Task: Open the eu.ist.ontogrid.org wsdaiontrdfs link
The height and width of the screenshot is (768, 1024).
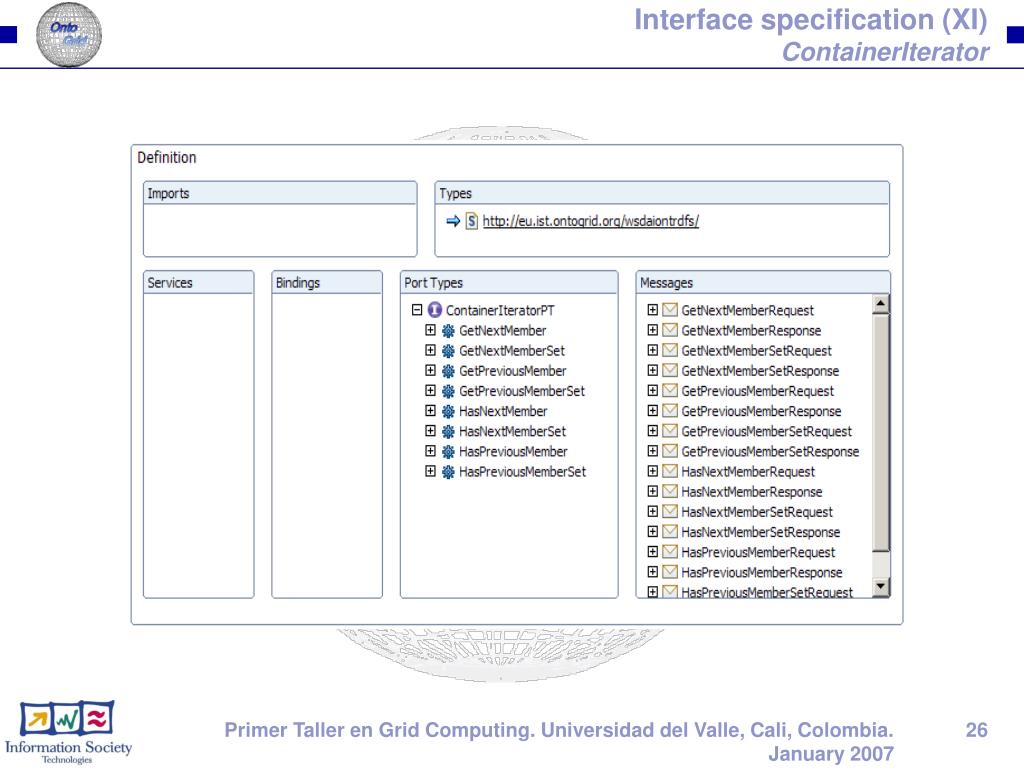Action: [590, 222]
